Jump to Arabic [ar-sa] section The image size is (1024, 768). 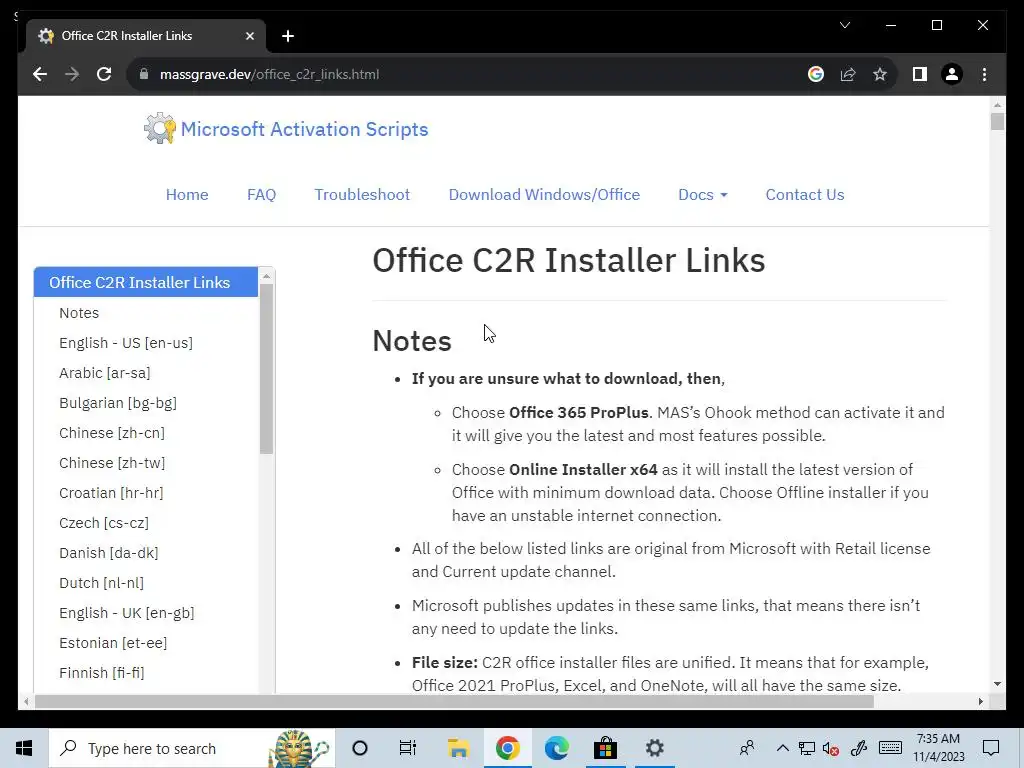104,373
